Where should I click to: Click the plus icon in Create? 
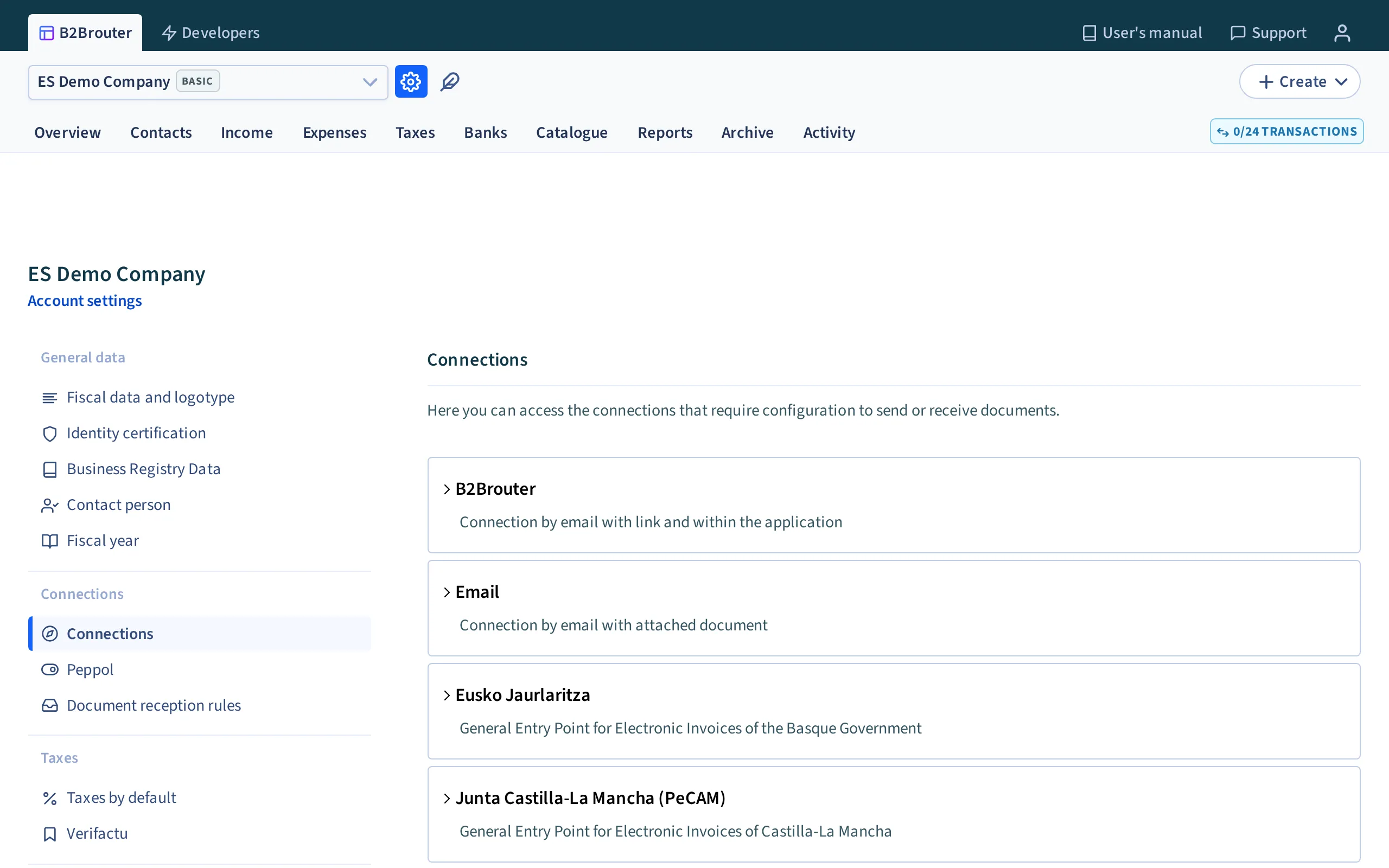coord(1266,82)
